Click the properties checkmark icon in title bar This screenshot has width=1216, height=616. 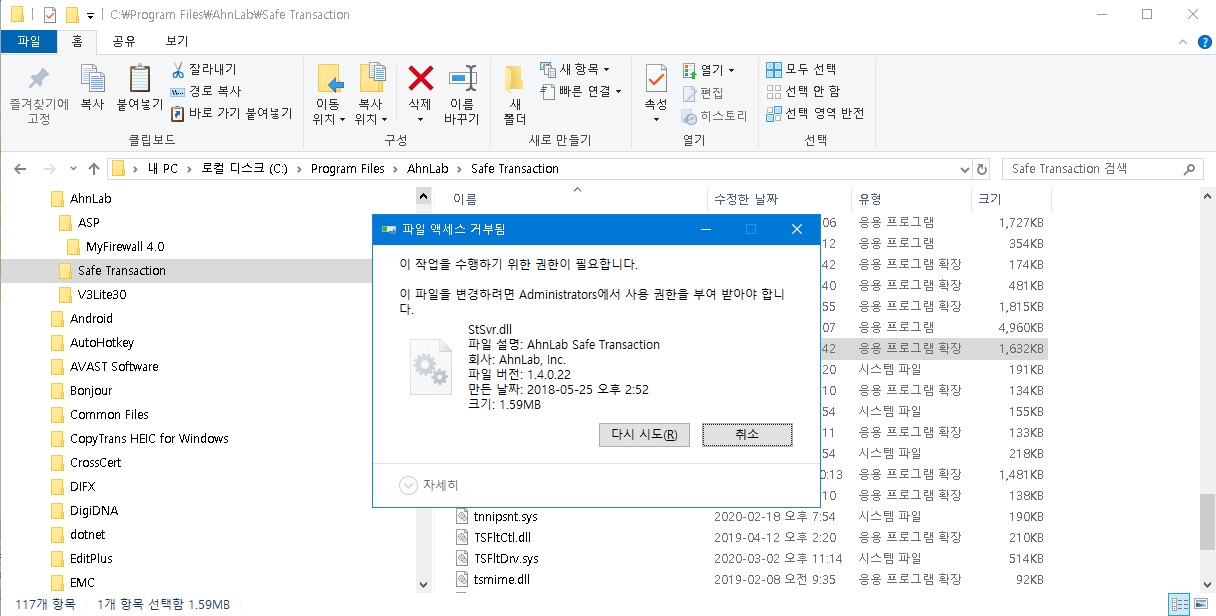point(50,15)
